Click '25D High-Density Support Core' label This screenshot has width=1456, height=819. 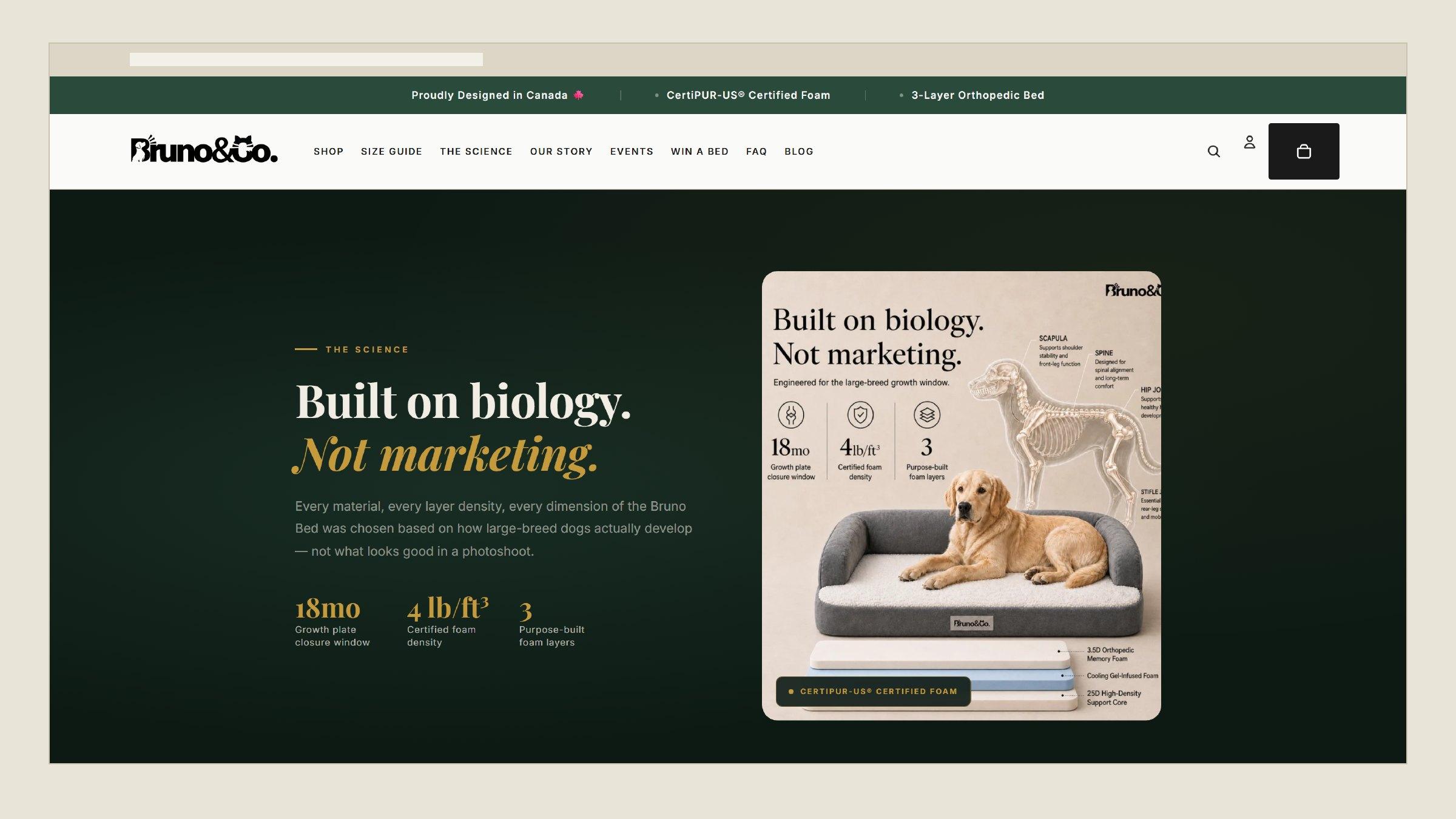(1114, 698)
